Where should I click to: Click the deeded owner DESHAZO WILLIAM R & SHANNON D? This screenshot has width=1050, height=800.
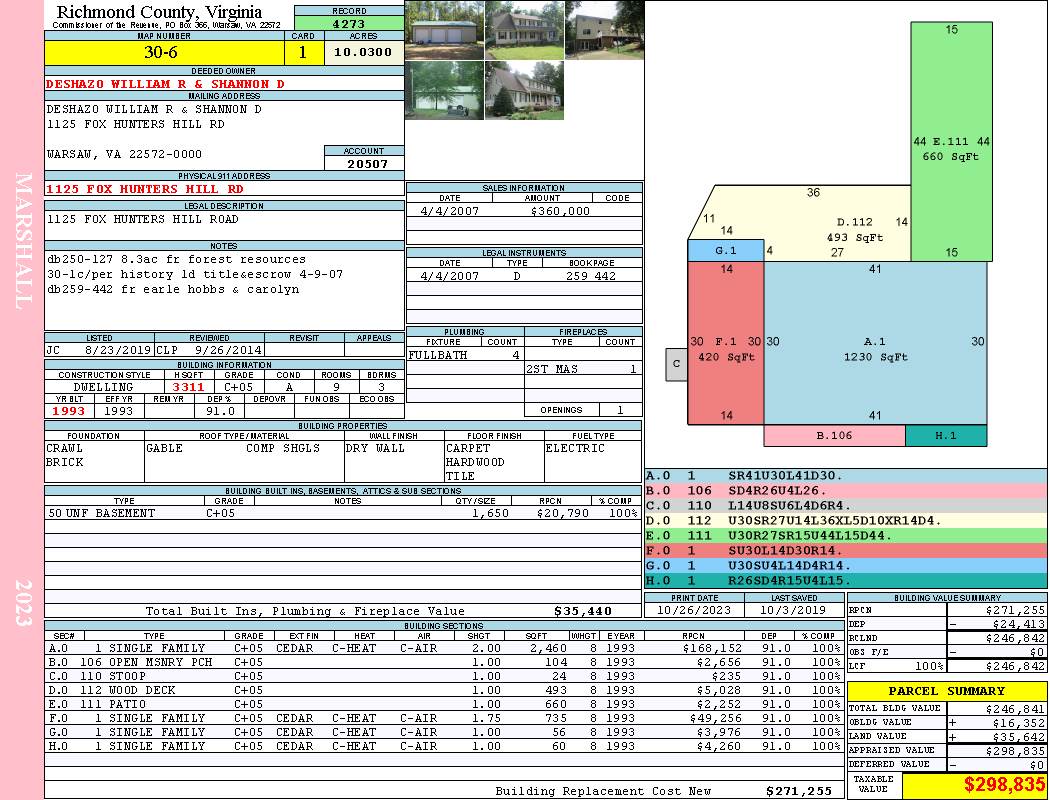tap(165, 84)
